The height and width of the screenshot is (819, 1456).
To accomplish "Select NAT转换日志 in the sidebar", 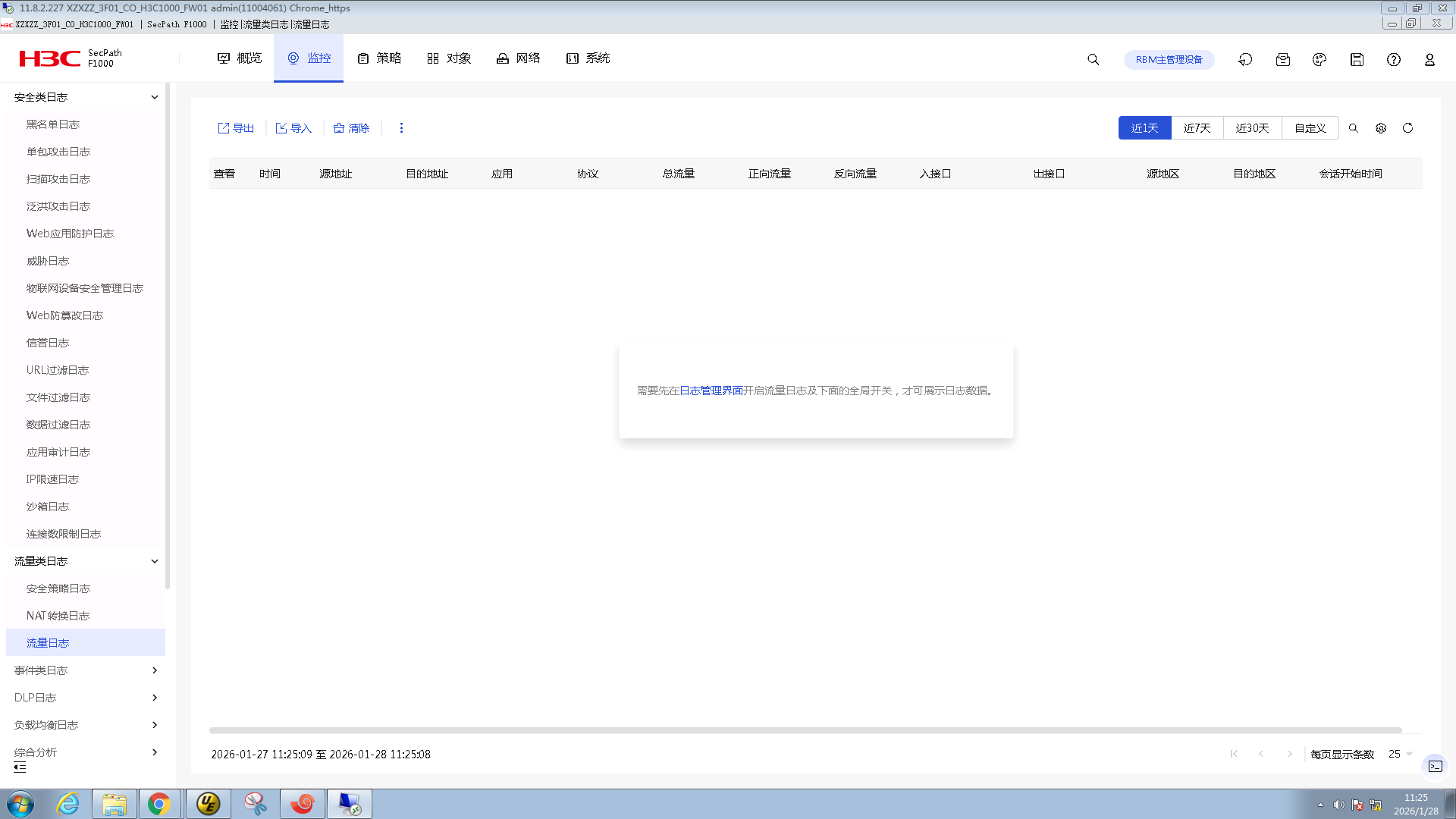I will pyautogui.click(x=59, y=615).
